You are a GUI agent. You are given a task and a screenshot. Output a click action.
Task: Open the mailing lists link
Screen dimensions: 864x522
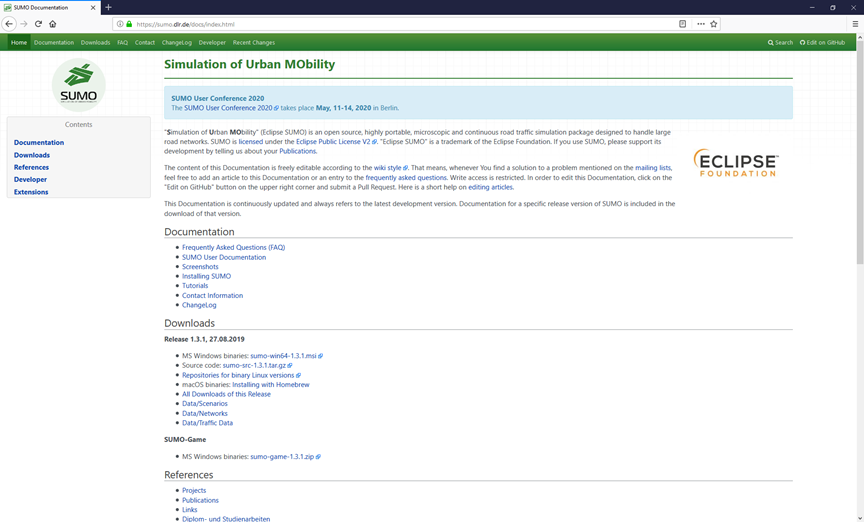pyautogui.click(x=653, y=168)
